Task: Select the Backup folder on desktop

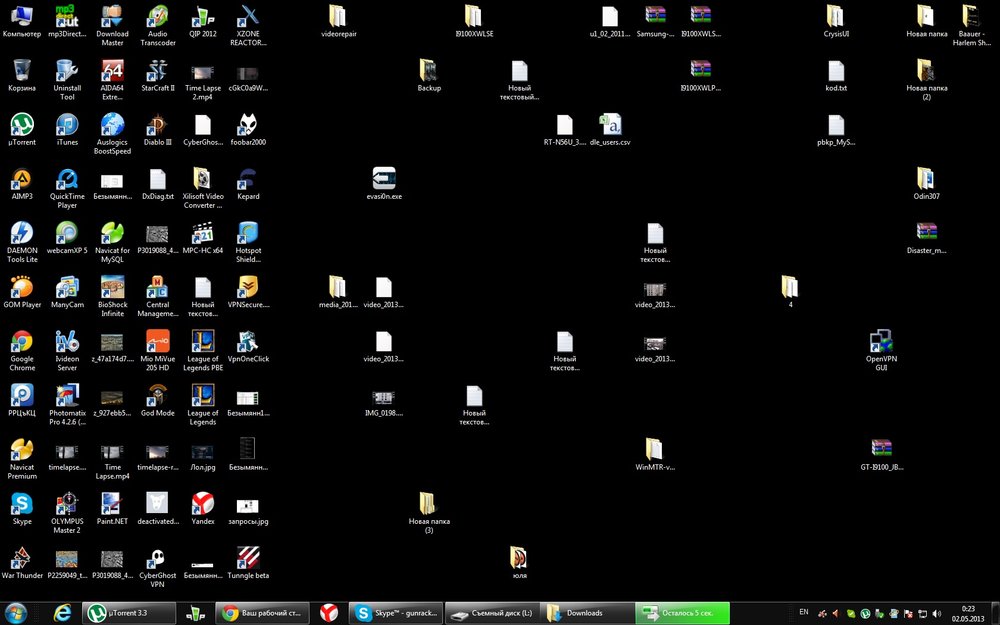Action: pos(429,71)
